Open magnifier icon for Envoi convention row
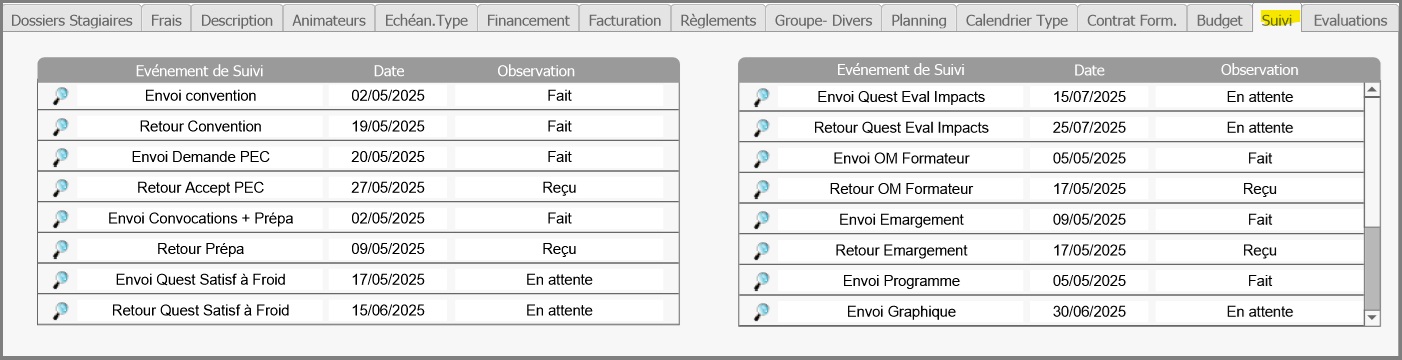The image size is (1402, 360). coord(60,97)
